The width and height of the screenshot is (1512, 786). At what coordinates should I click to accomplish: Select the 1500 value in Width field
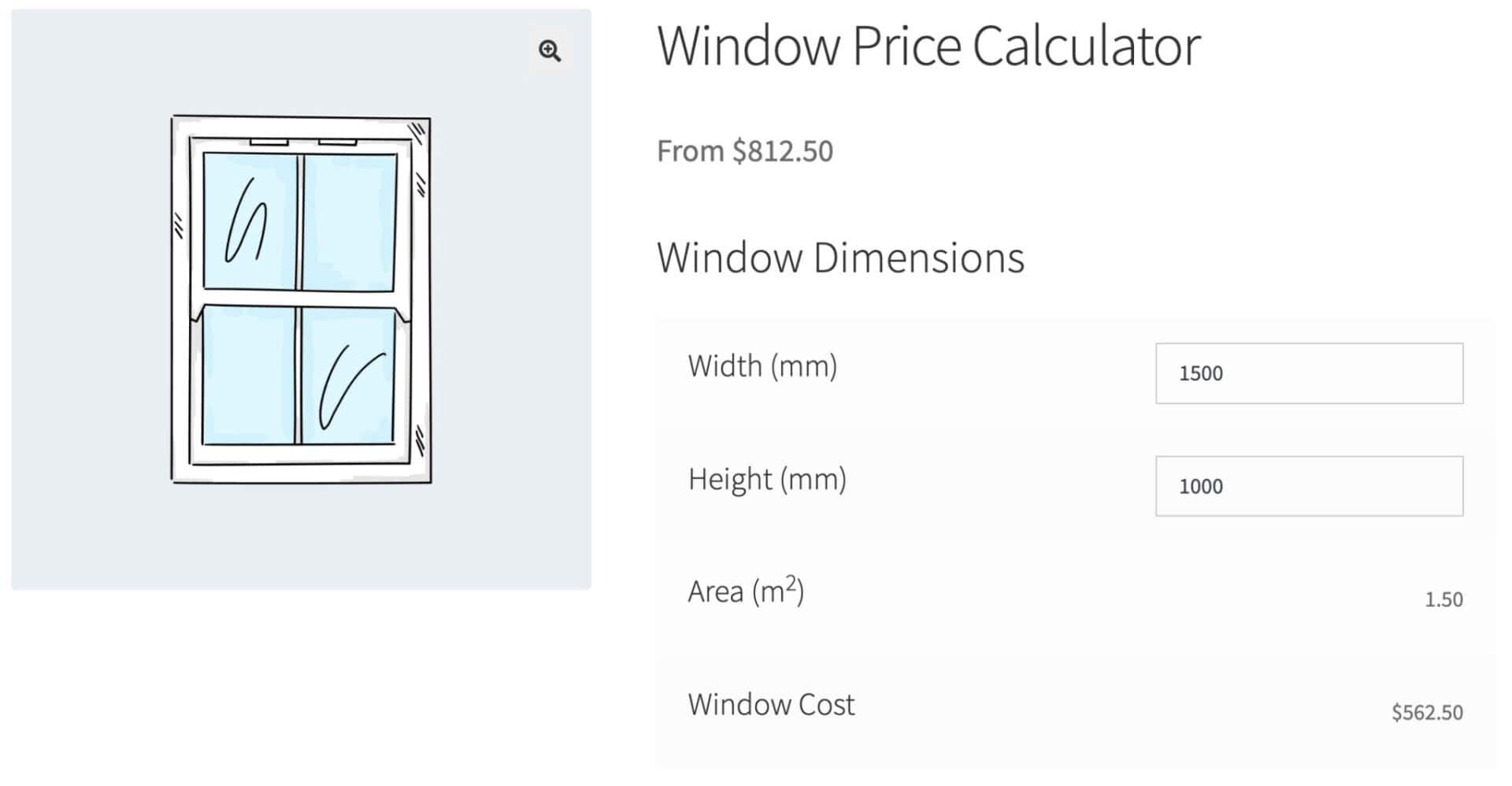click(x=1200, y=373)
